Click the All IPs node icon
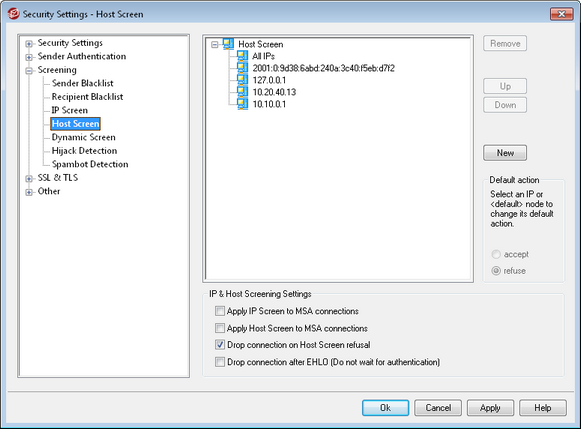 pyautogui.click(x=242, y=56)
